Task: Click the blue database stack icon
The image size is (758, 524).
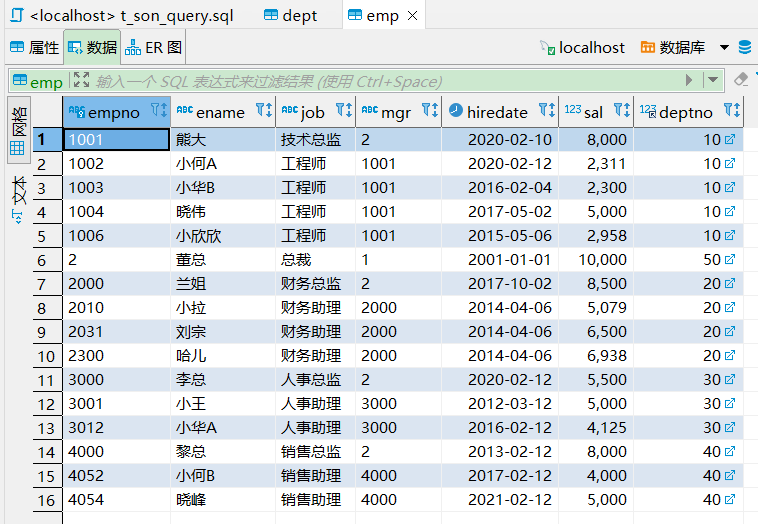Action: [x=745, y=47]
